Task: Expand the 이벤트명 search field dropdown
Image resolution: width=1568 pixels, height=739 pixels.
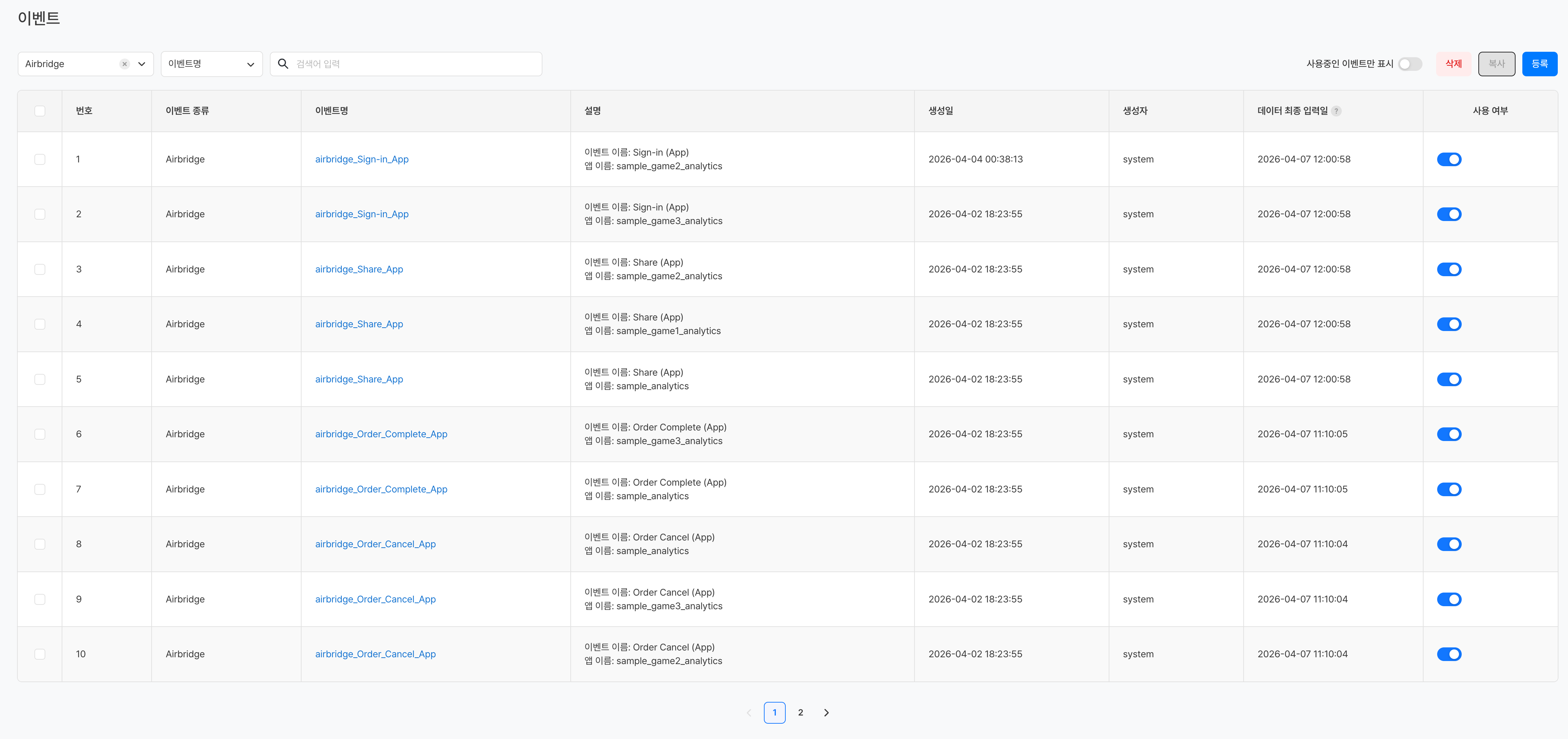Action: [x=211, y=64]
